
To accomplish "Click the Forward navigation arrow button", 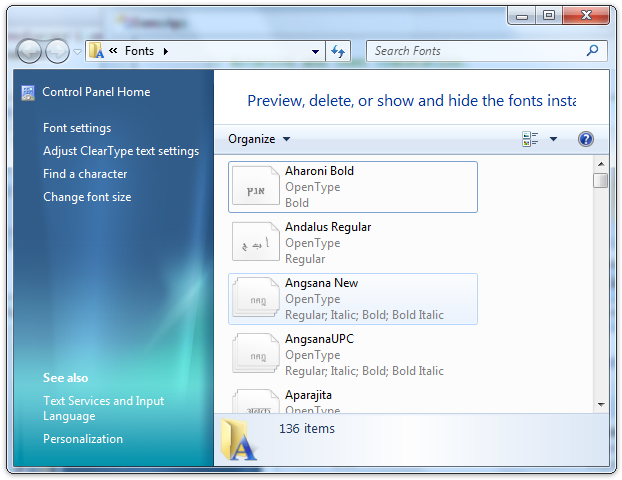I will pos(57,51).
